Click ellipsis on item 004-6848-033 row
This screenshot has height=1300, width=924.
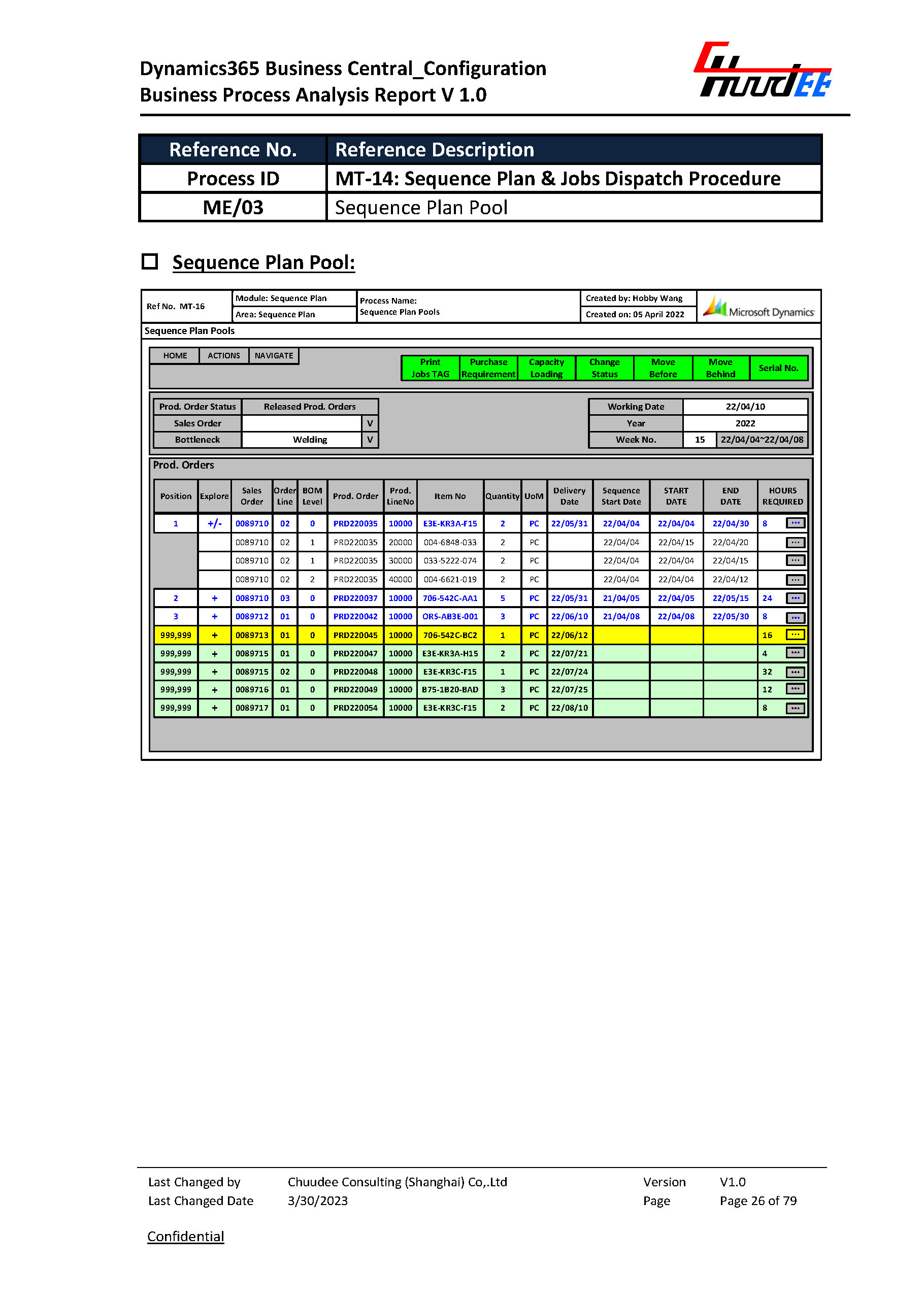(x=795, y=542)
